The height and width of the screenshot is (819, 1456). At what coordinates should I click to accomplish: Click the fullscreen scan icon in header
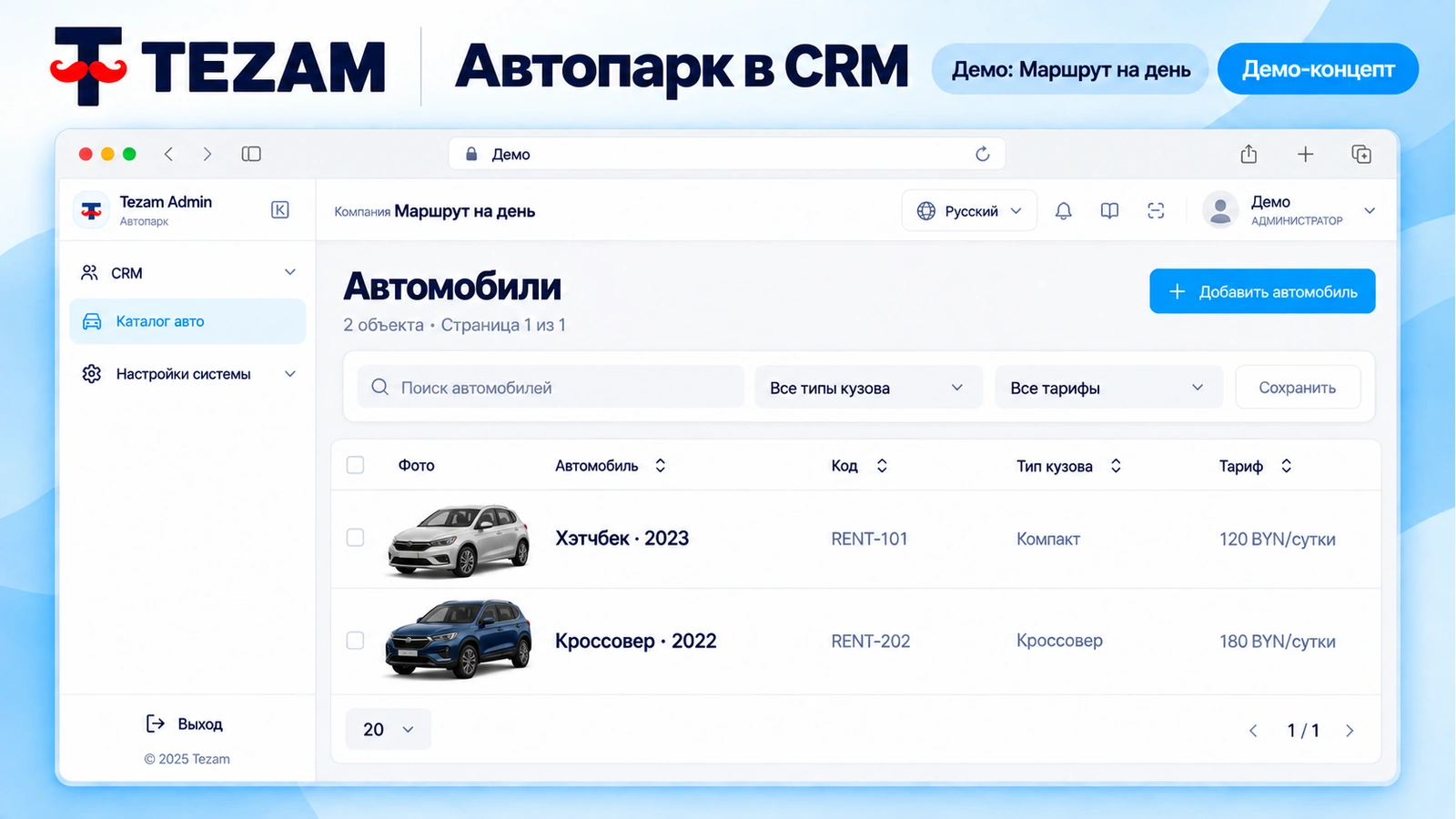tap(1156, 211)
